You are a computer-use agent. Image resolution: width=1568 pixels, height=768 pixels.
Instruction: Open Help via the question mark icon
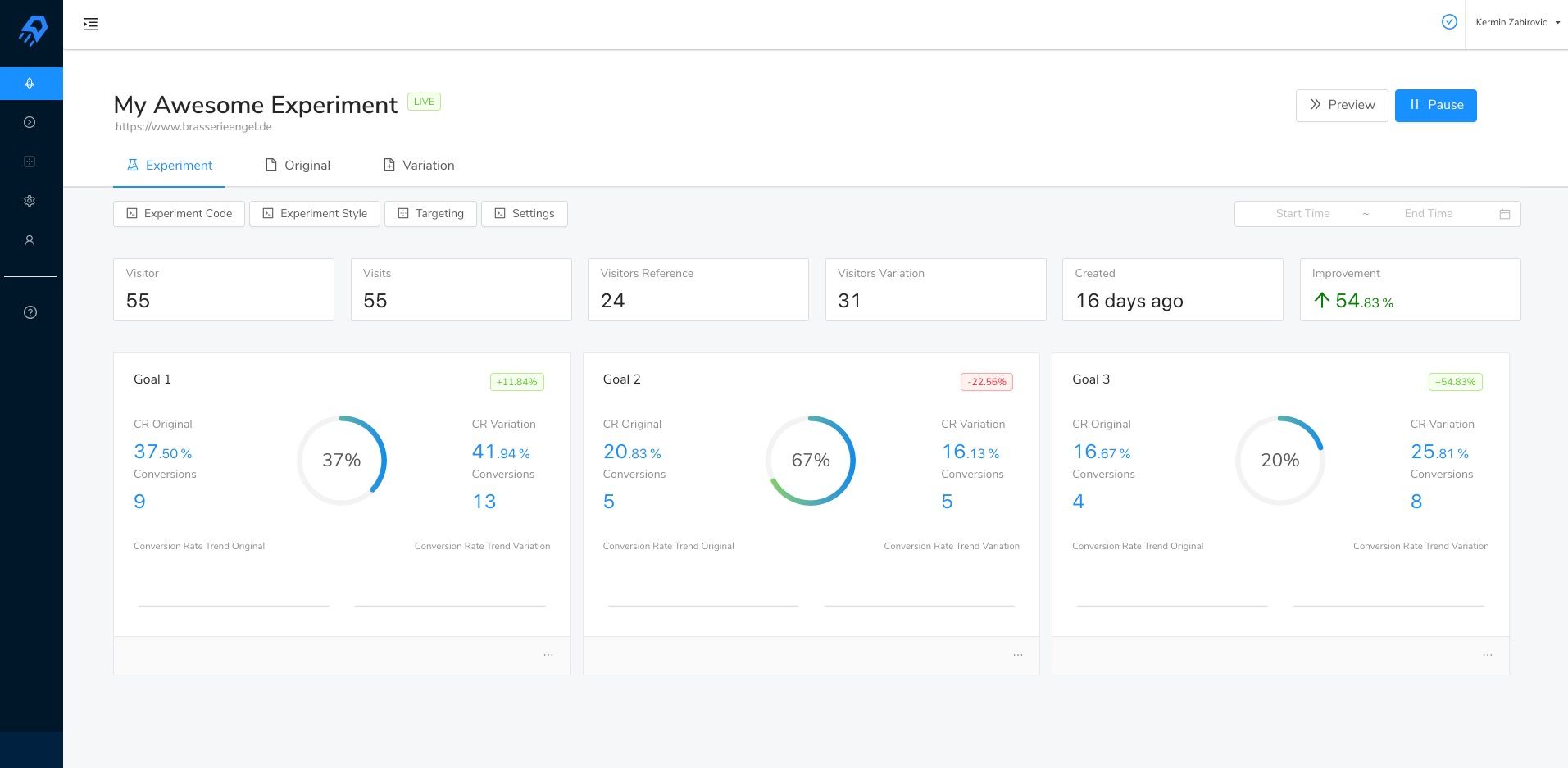[x=30, y=311]
